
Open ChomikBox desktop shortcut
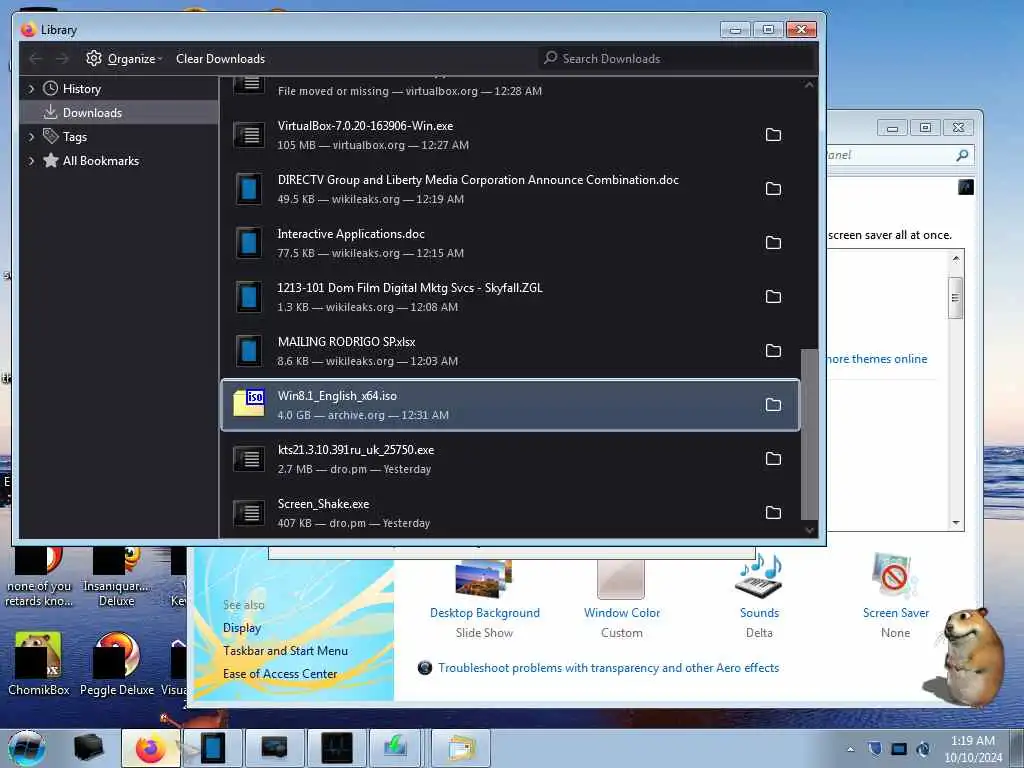38,664
